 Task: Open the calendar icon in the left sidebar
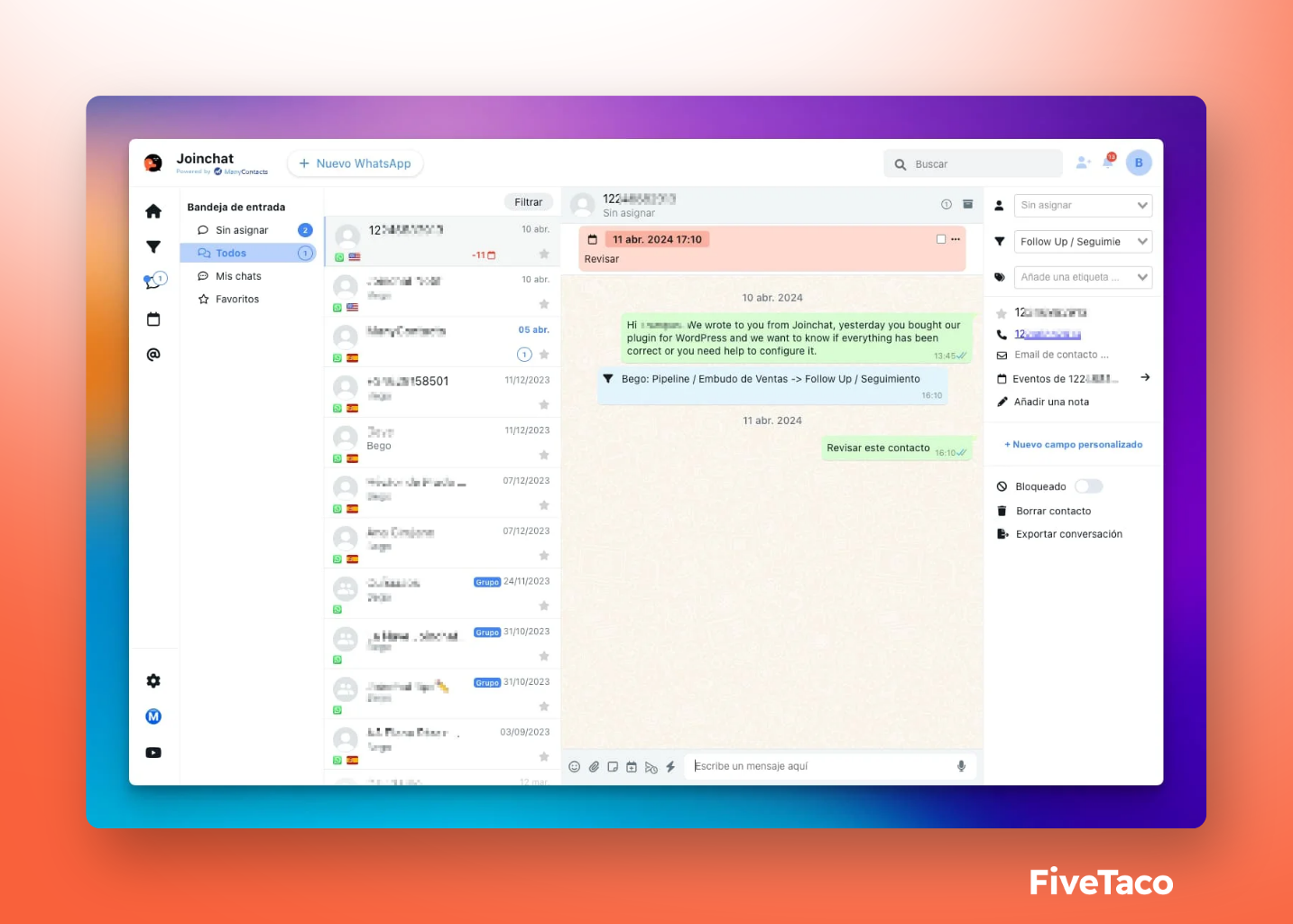pyautogui.click(x=153, y=319)
